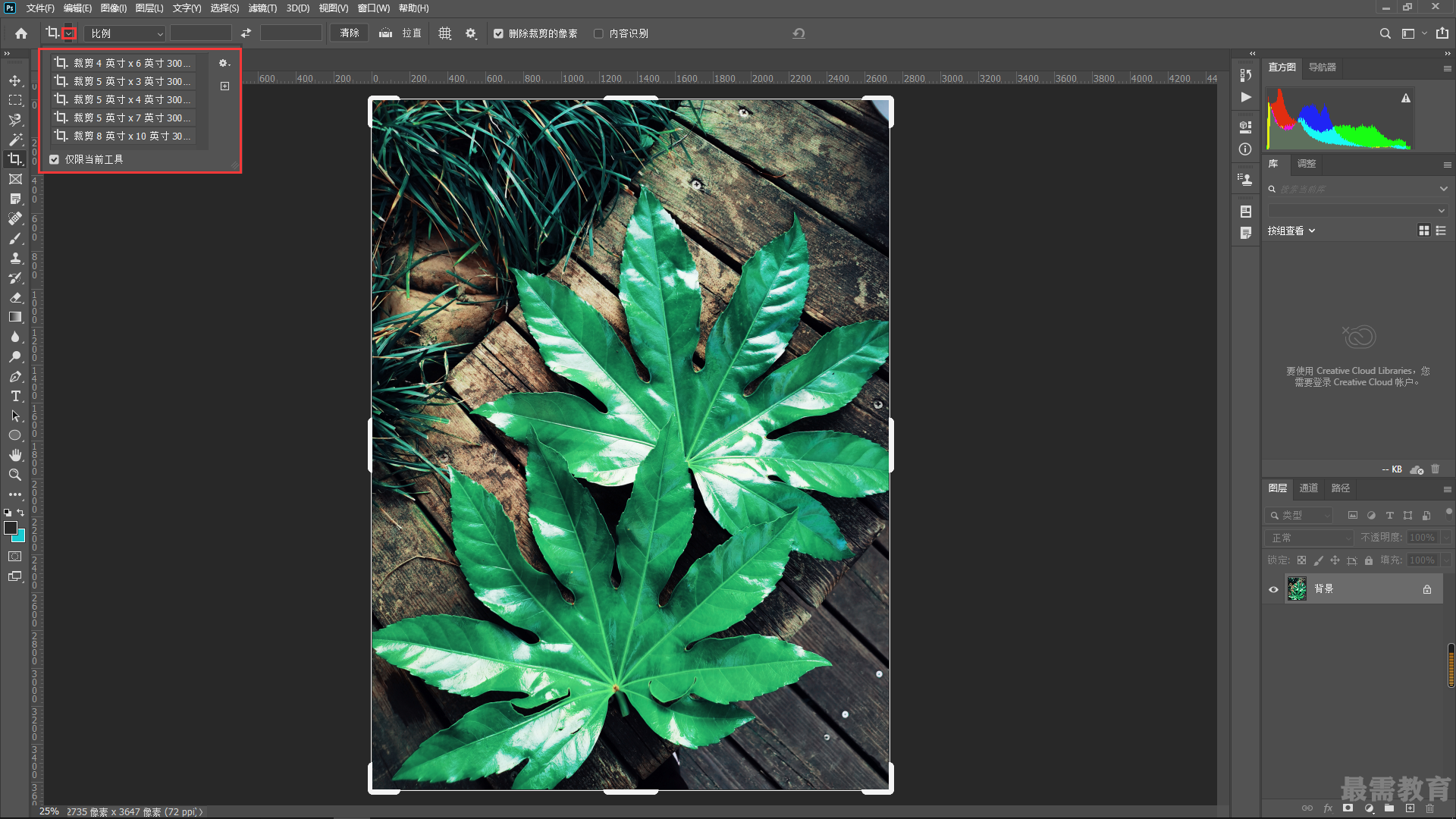Reset the crop box with undo arrow
This screenshot has height=819, width=1456.
[x=799, y=33]
